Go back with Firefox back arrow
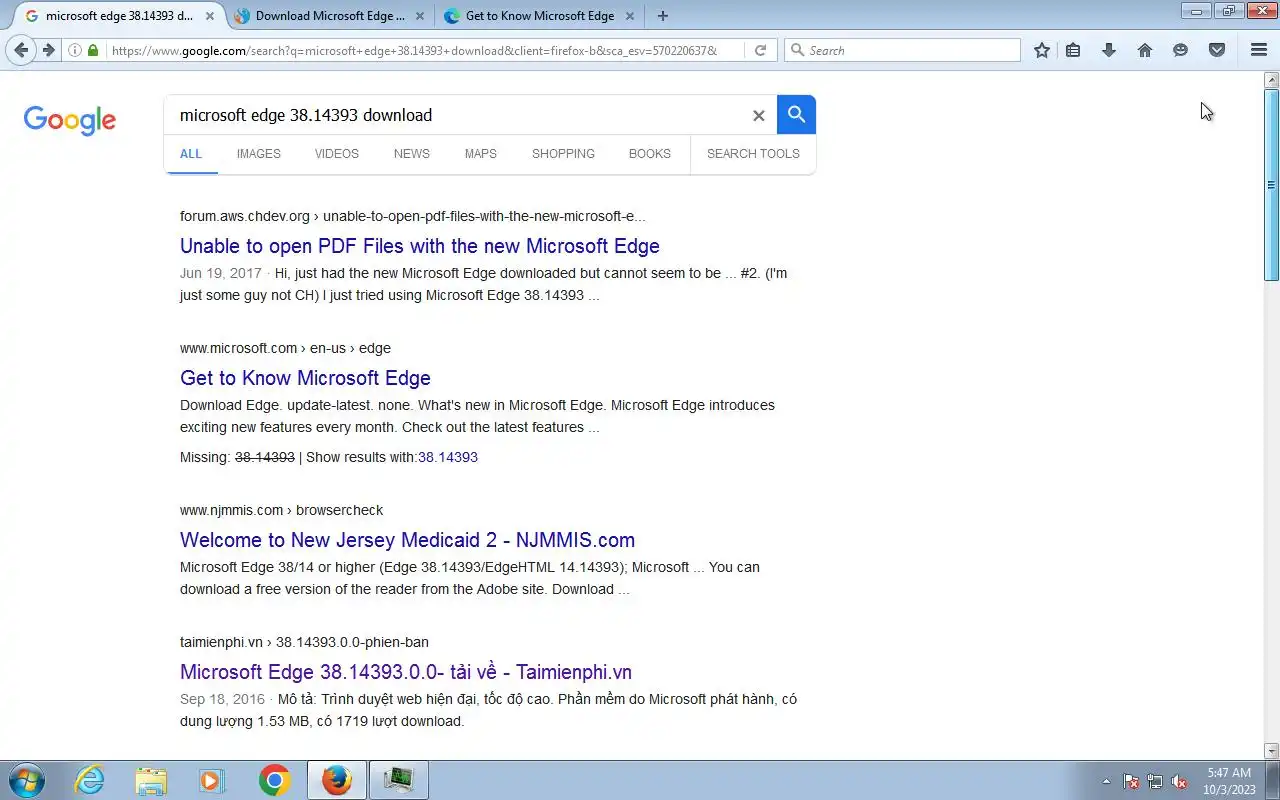1280x800 pixels. click(21, 50)
